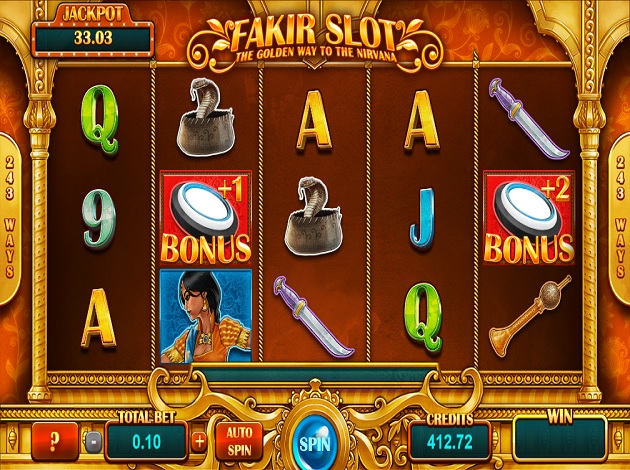Click the total bet value field
The width and height of the screenshot is (630, 470).
click(x=146, y=442)
